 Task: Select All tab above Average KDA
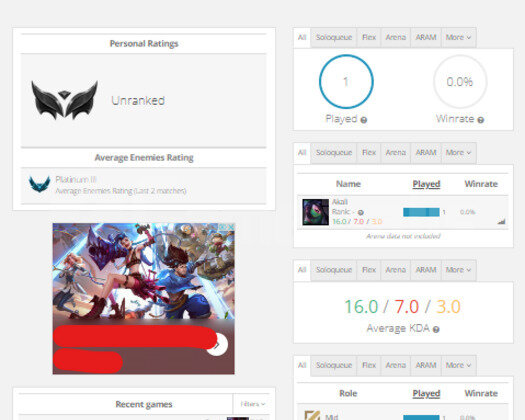pyautogui.click(x=302, y=270)
